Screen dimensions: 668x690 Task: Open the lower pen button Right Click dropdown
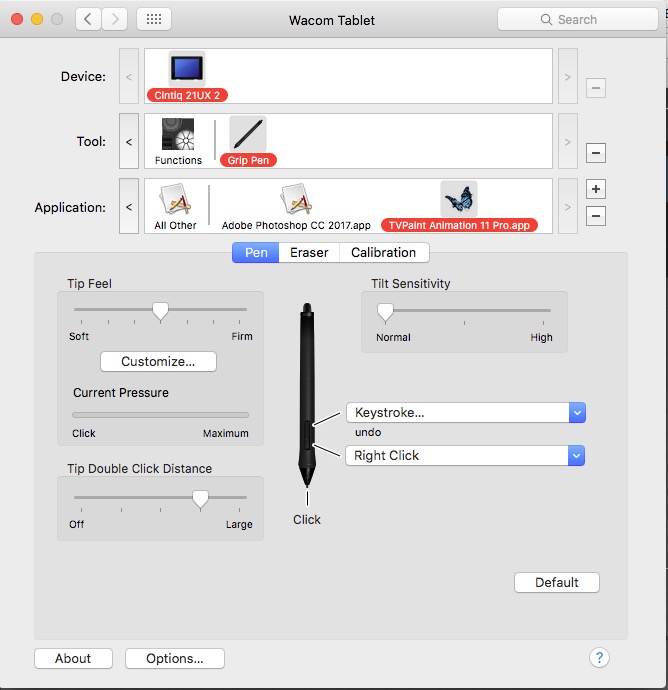466,455
